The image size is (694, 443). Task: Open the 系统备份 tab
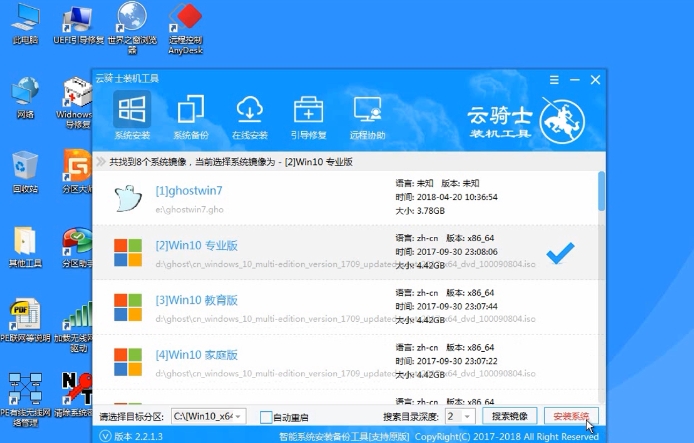pos(191,117)
